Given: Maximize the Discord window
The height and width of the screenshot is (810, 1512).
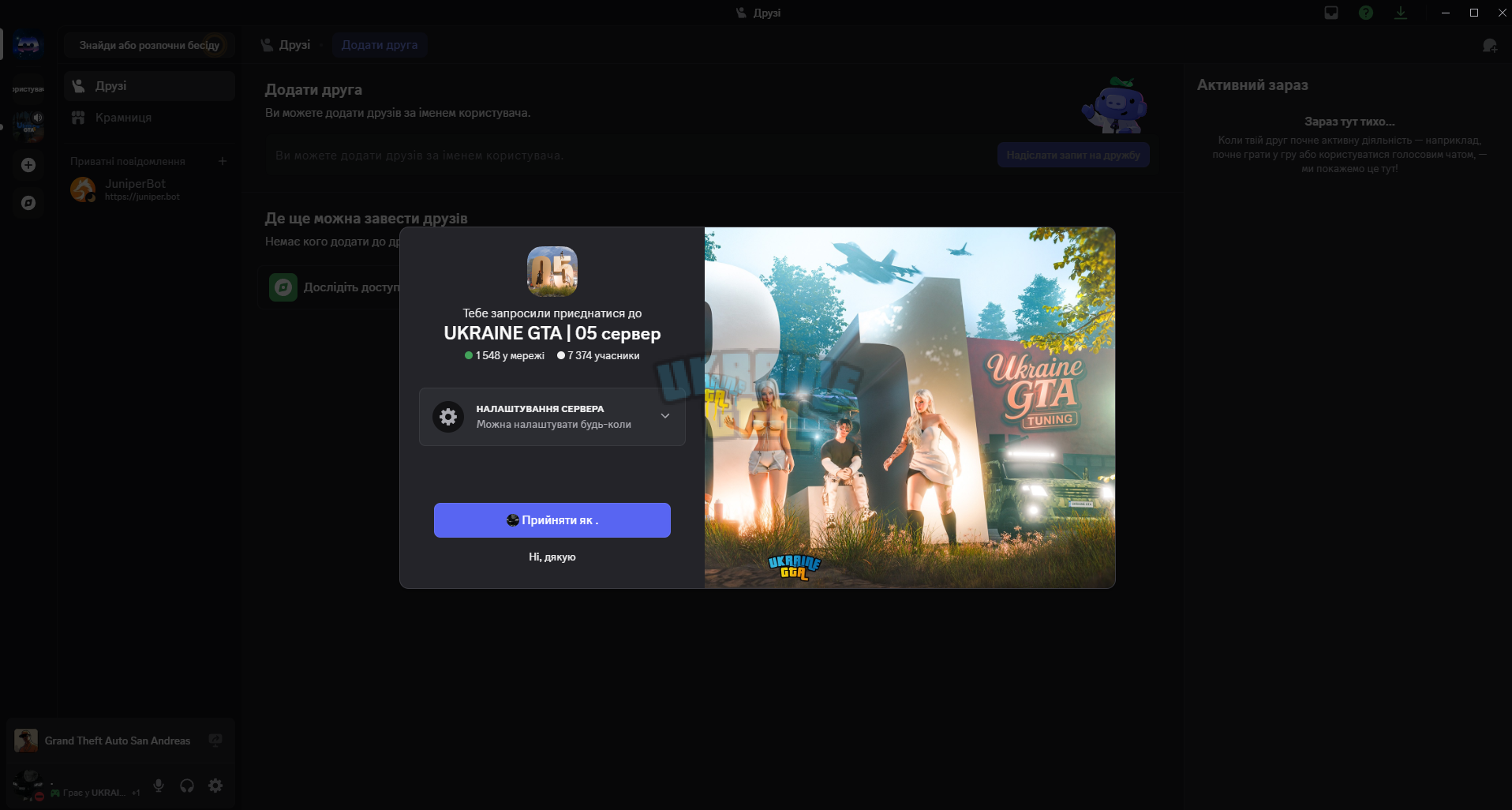Looking at the screenshot, I should tap(1474, 13).
